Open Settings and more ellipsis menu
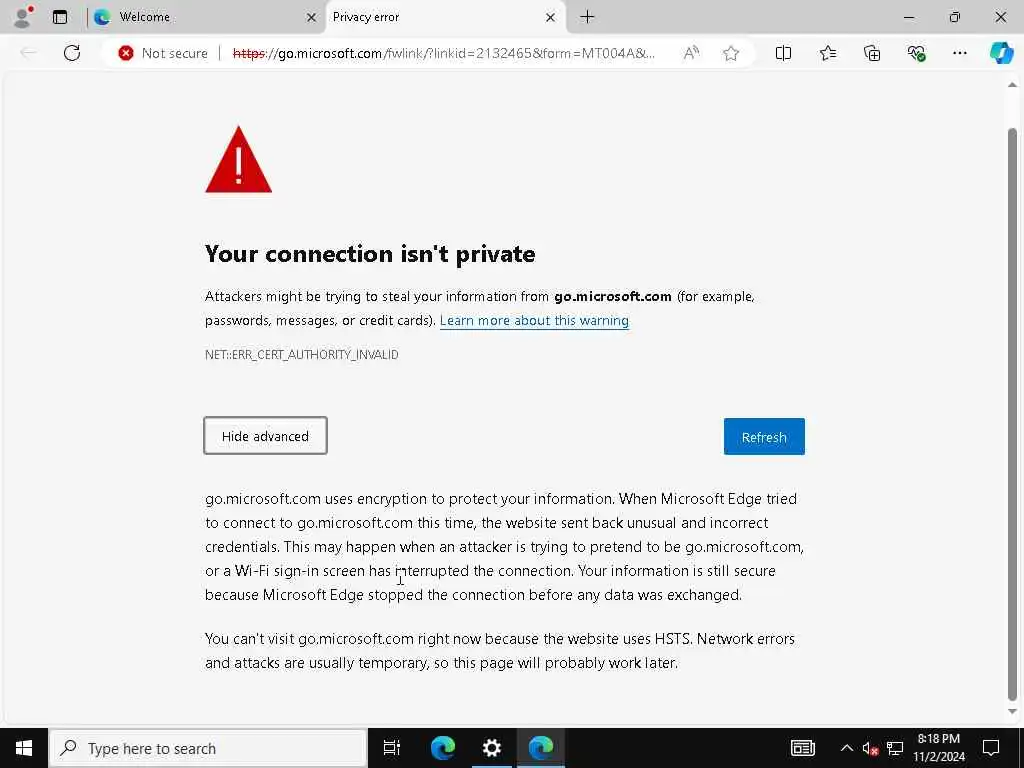 click(x=960, y=53)
